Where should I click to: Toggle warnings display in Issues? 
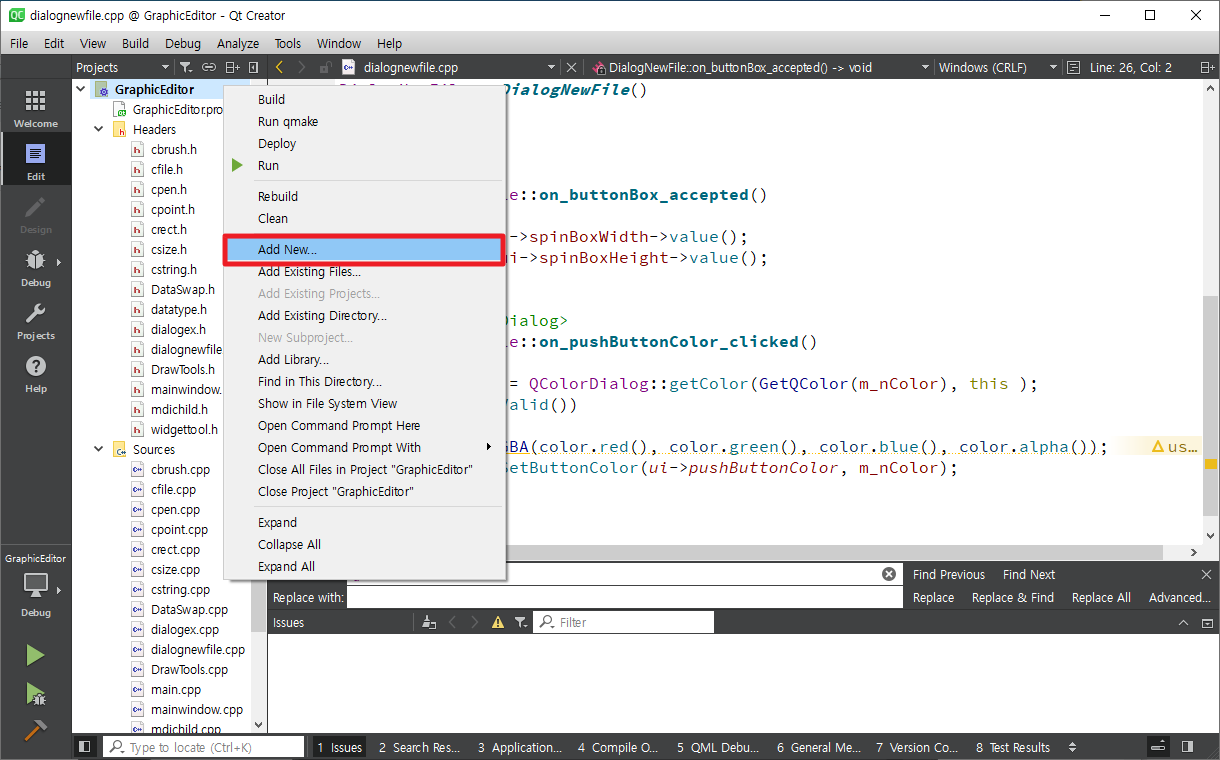tap(498, 622)
